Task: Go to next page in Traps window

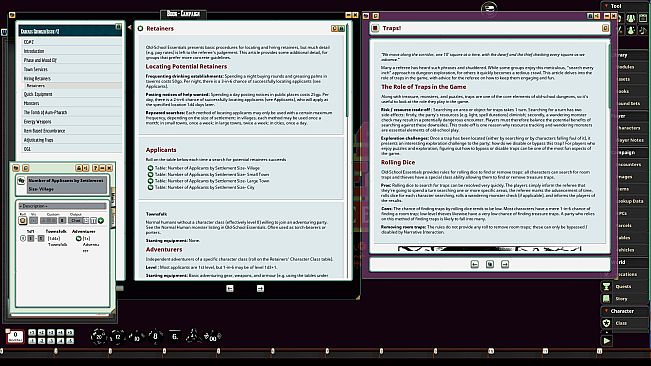Action: pyautogui.click(x=505, y=264)
